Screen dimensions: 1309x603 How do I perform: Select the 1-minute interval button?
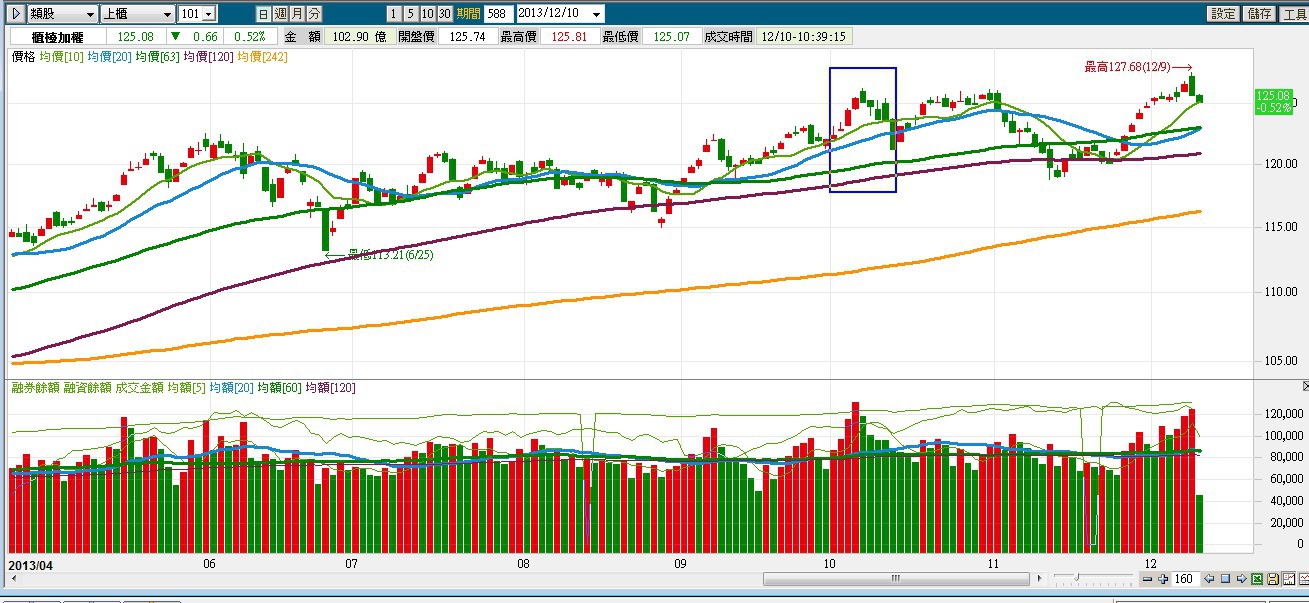[395, 14]
